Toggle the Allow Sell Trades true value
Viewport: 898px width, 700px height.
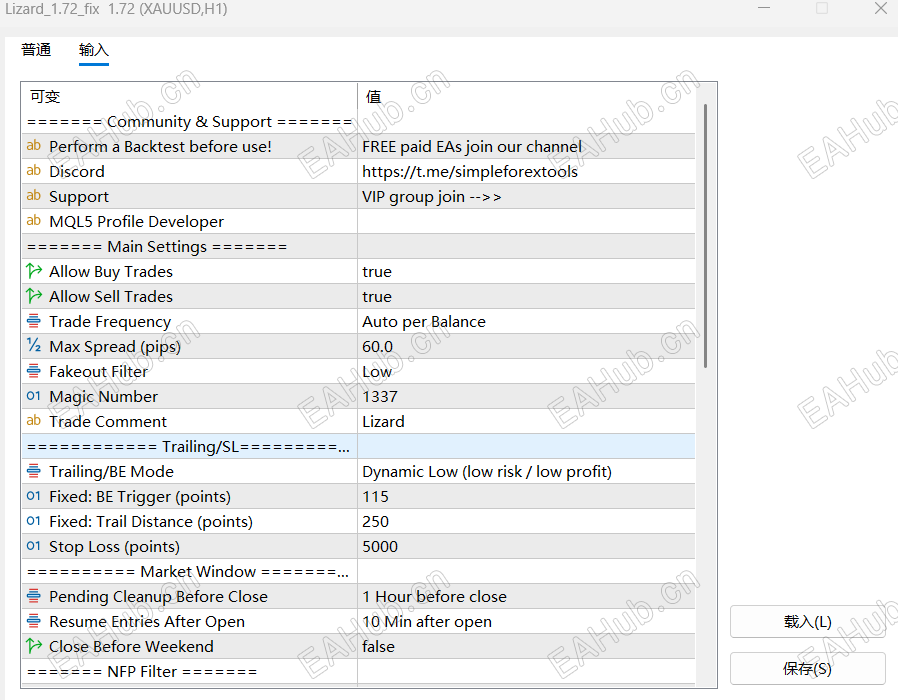pos(526,297)
